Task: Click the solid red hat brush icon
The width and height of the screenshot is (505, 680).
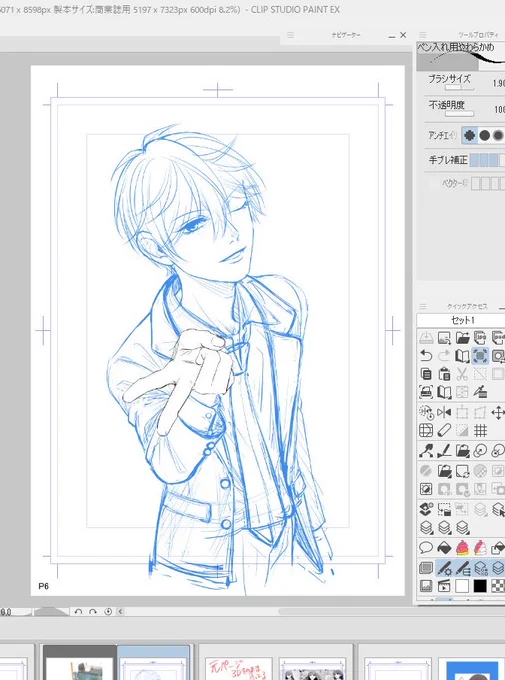Action: 462,548
